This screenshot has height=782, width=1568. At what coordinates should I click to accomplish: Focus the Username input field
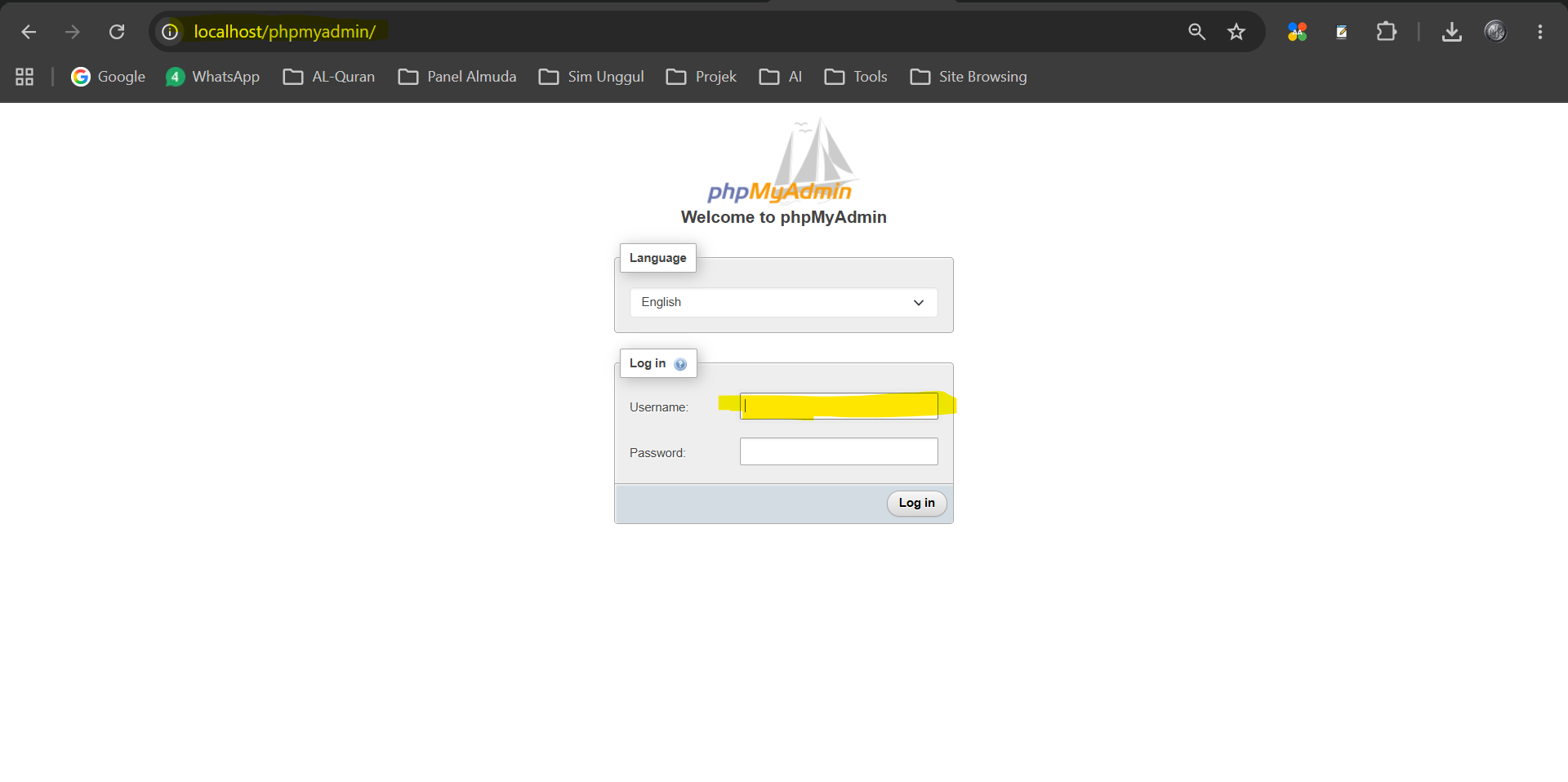[x=839, y=406]
